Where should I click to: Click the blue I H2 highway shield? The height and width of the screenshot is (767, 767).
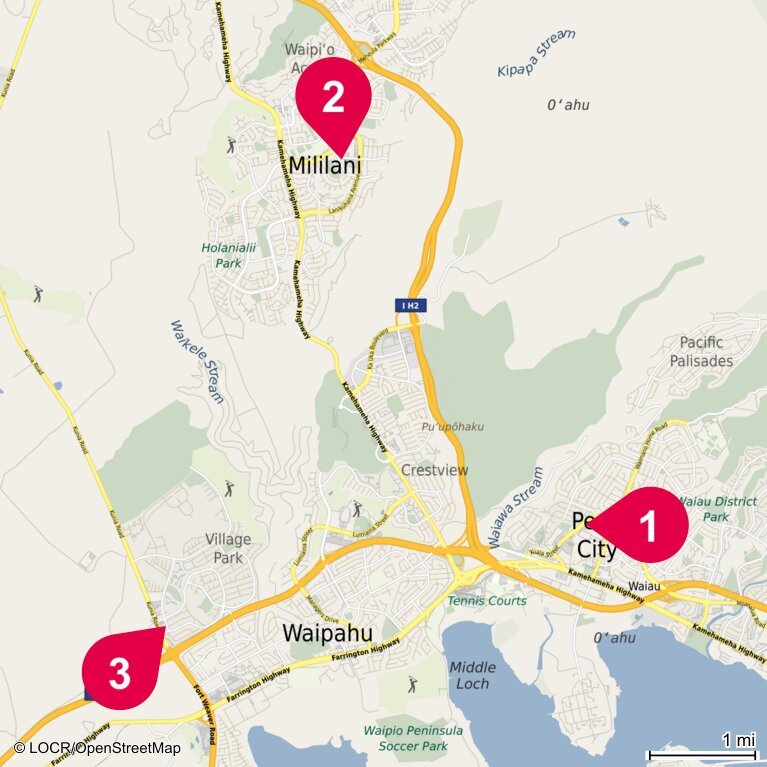coord(410,306)
